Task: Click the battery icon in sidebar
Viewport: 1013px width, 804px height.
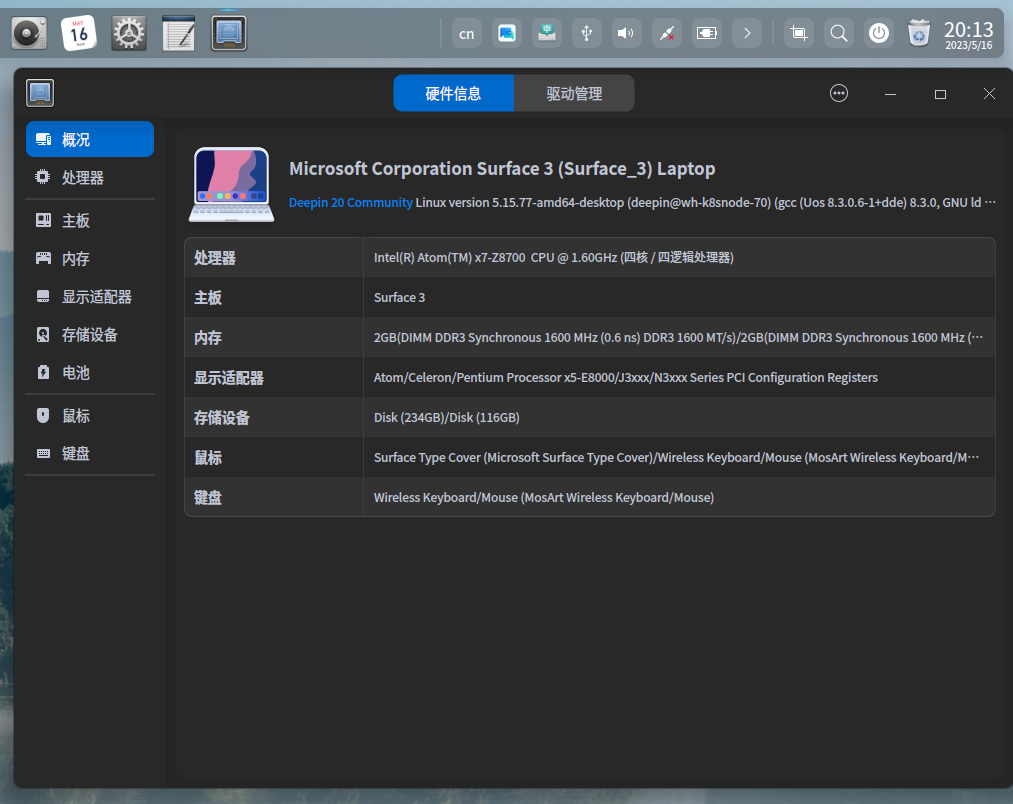Action: pyautogui.click(x=43, y=372)
